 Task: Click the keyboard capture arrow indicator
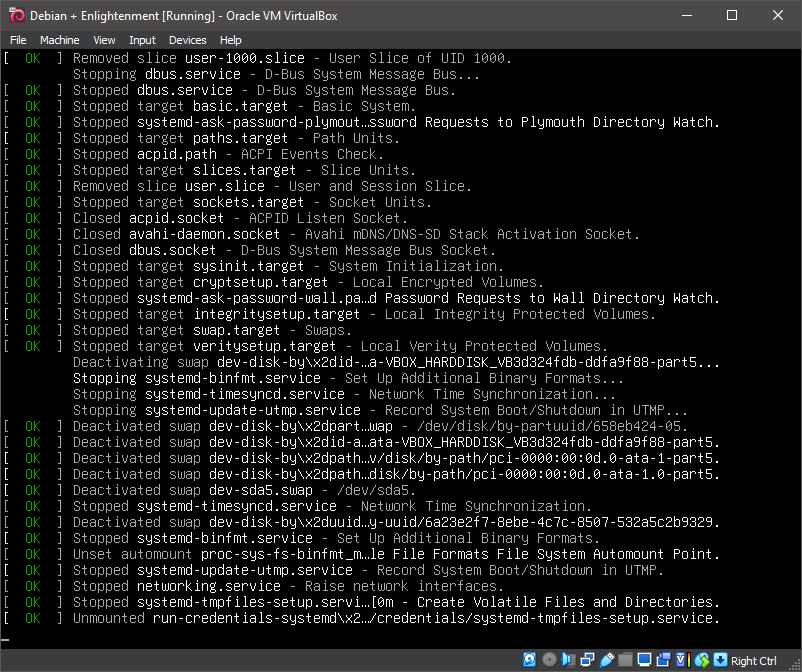[719, 660]
